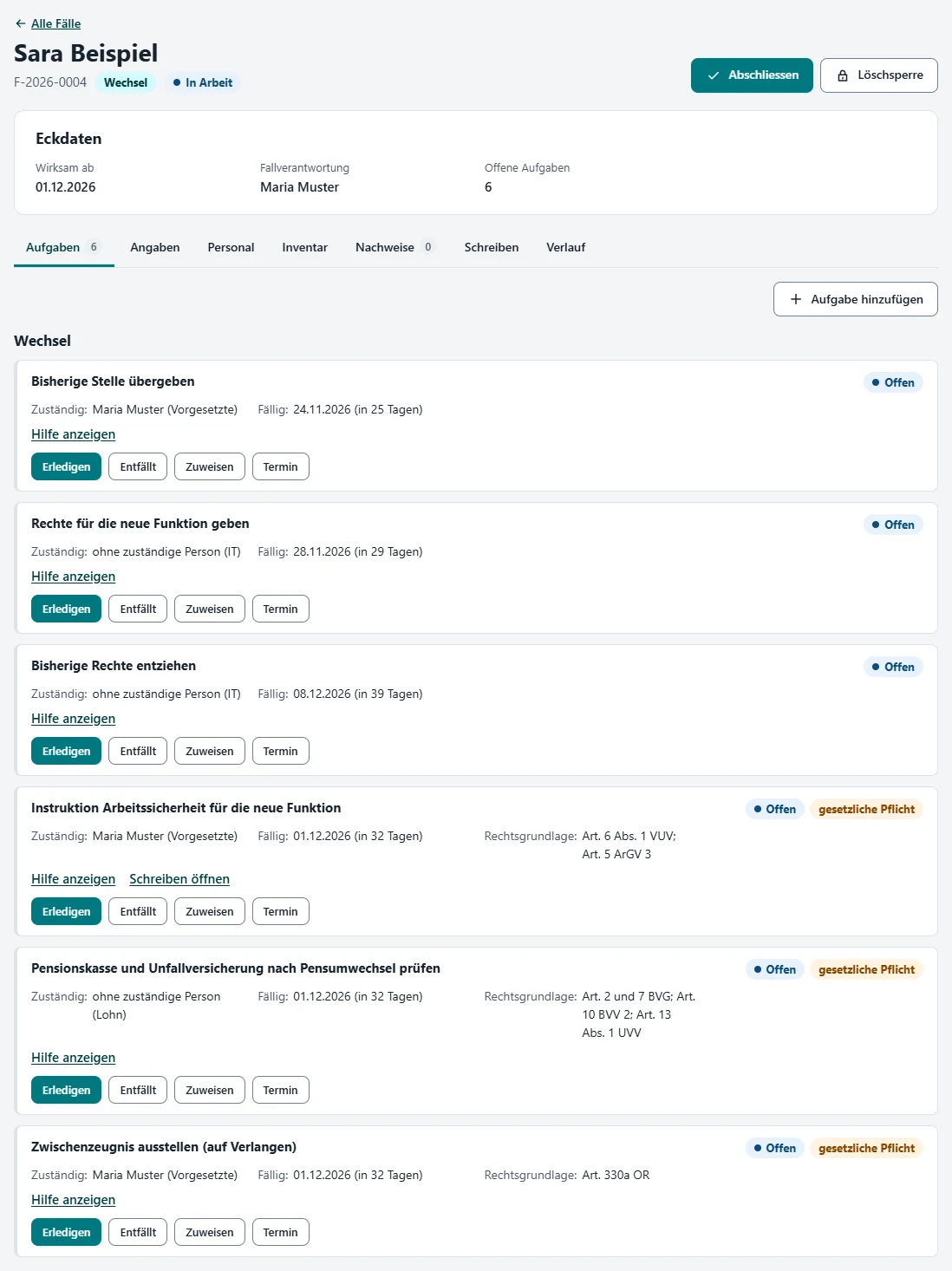The width and height of the screenshot is (952, 1271).
Task: Click the Abschliessen button
Action: click(x=752, y=75)
